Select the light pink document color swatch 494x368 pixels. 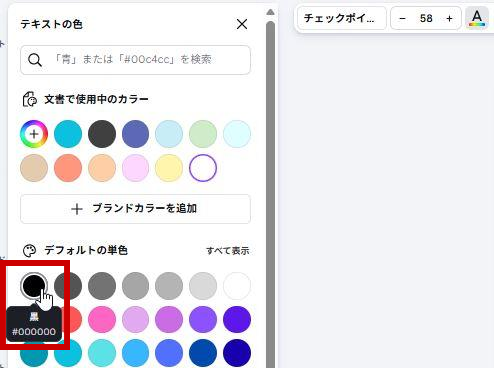pos(135,168)
